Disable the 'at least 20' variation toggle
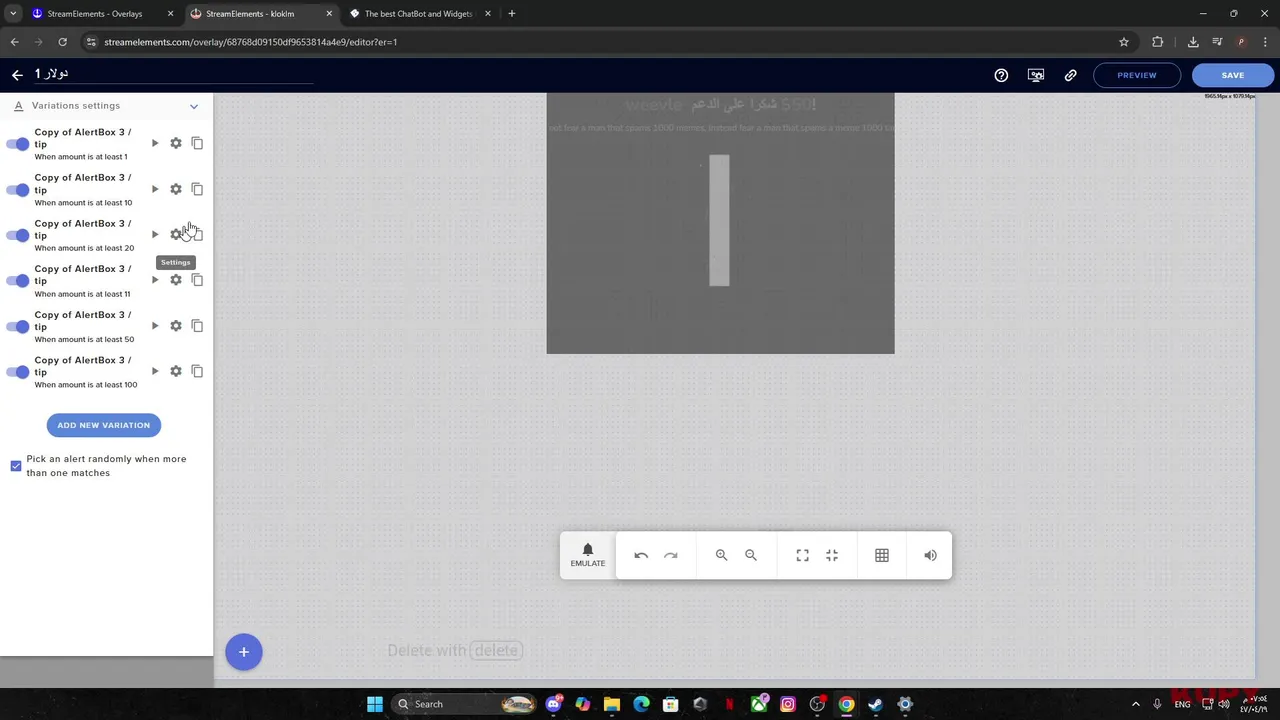The height and width of the screenshot is (720, 1280). tap(18, 235)
